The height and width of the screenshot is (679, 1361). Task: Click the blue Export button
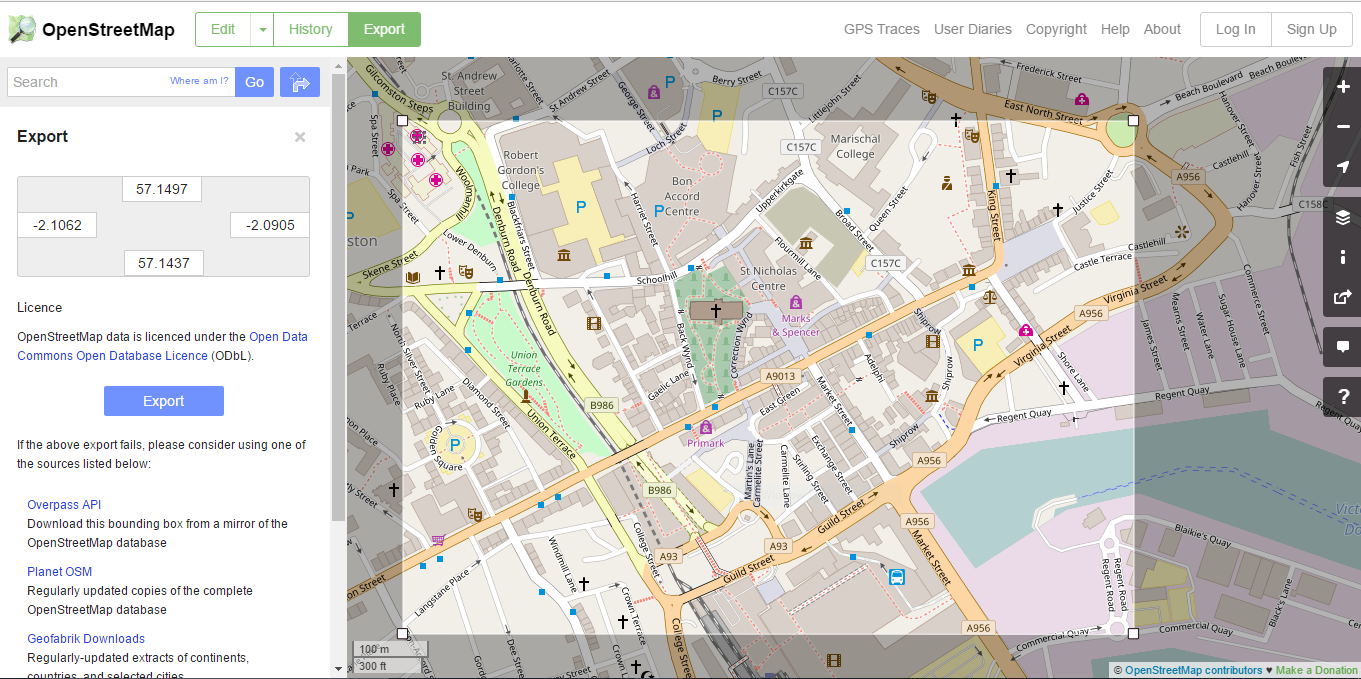pos(164,401)
